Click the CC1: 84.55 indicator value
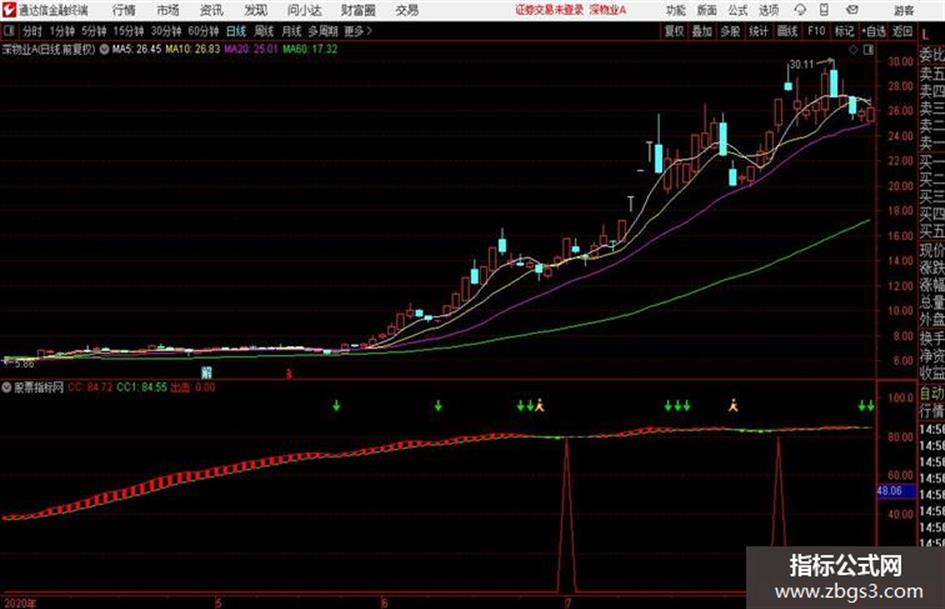 pyautogui.click(x=142, y=387)
